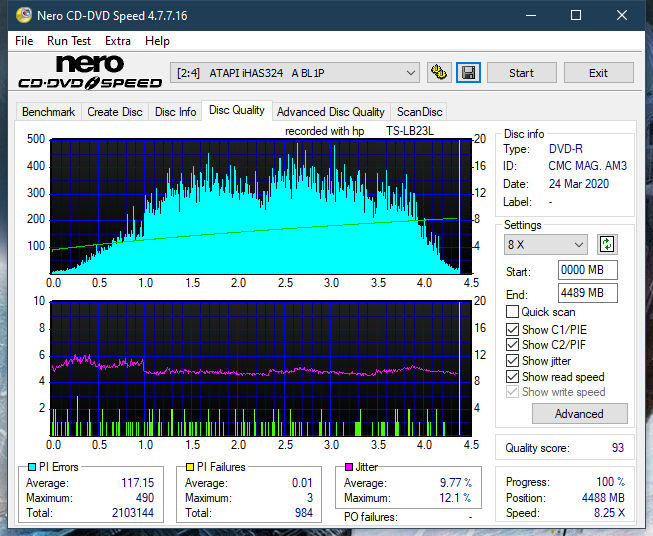
Task: Click the drive options icon in toolbar
Action: pyautogui.click(x=439, y=73)
